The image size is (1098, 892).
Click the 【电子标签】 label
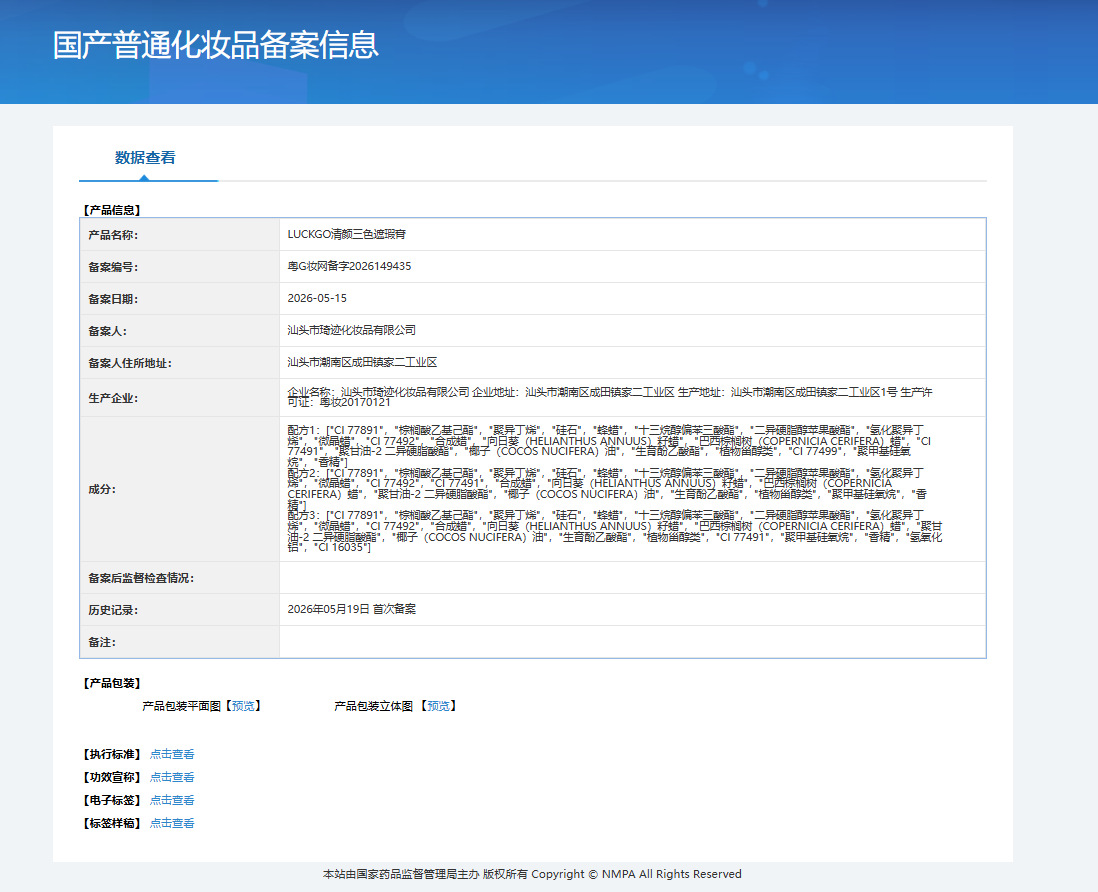[x=112, y=800]
